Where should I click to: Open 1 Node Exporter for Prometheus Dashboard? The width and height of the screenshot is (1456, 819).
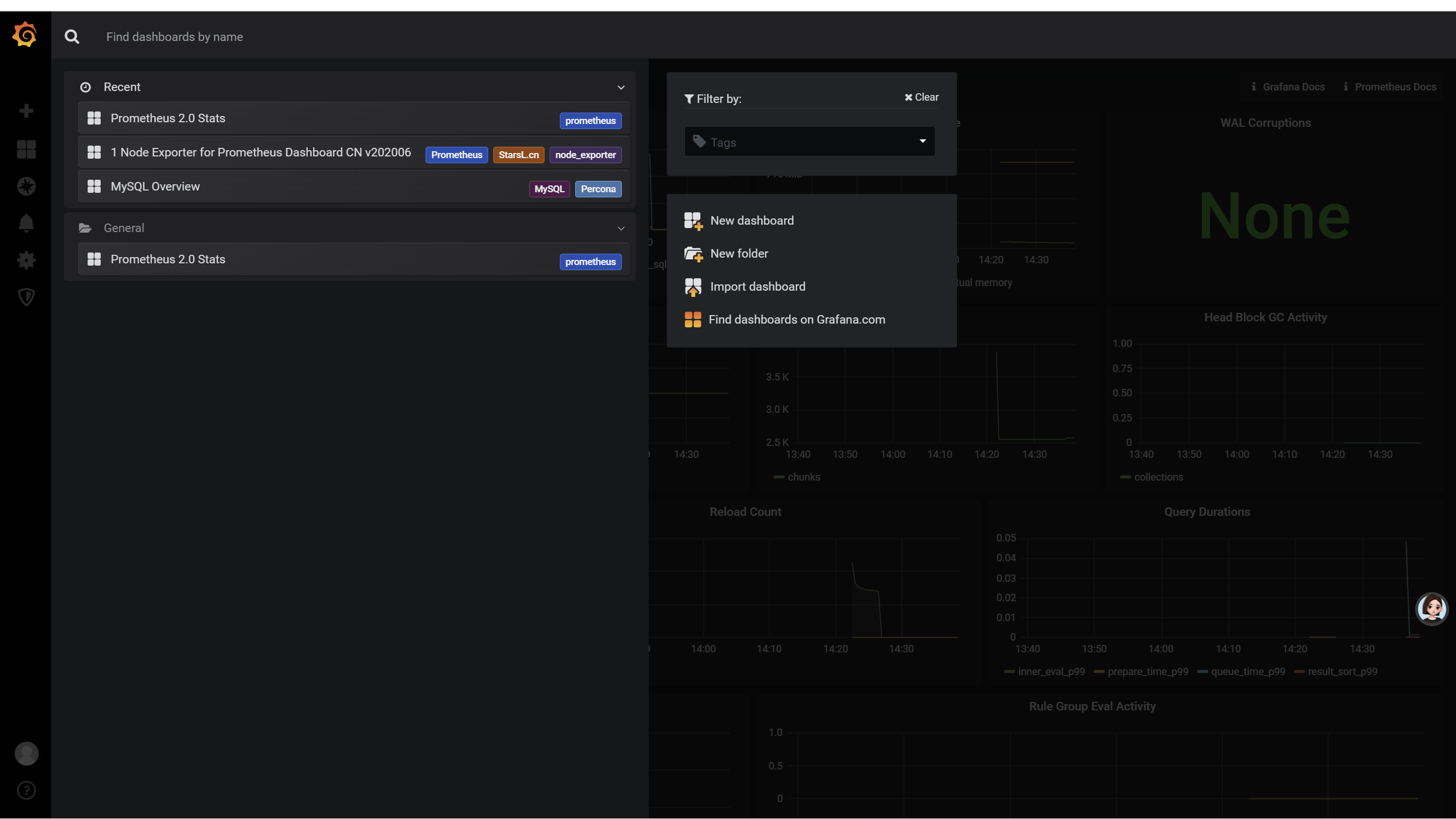point(354,152)
